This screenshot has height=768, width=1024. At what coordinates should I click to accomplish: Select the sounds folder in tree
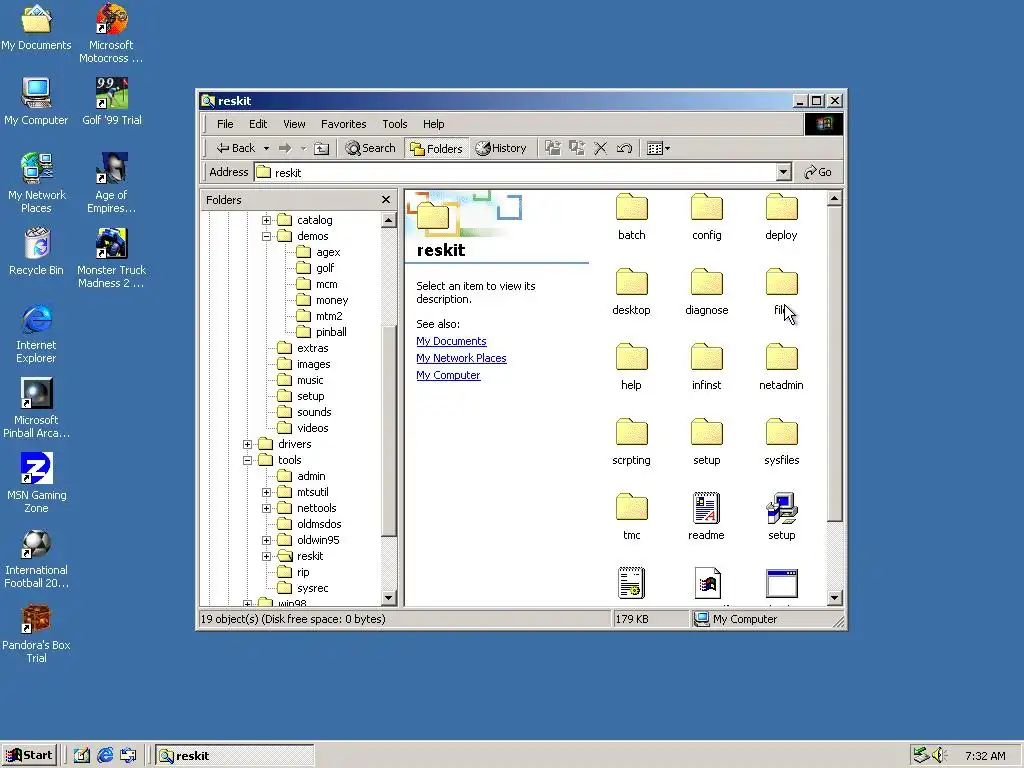tap(304, 412)
